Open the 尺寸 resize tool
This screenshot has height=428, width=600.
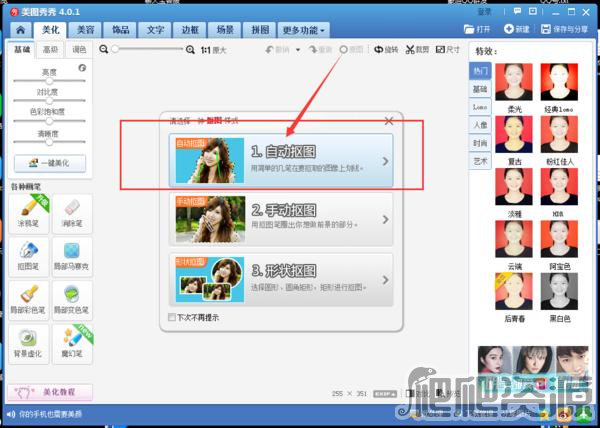[448, 50]
